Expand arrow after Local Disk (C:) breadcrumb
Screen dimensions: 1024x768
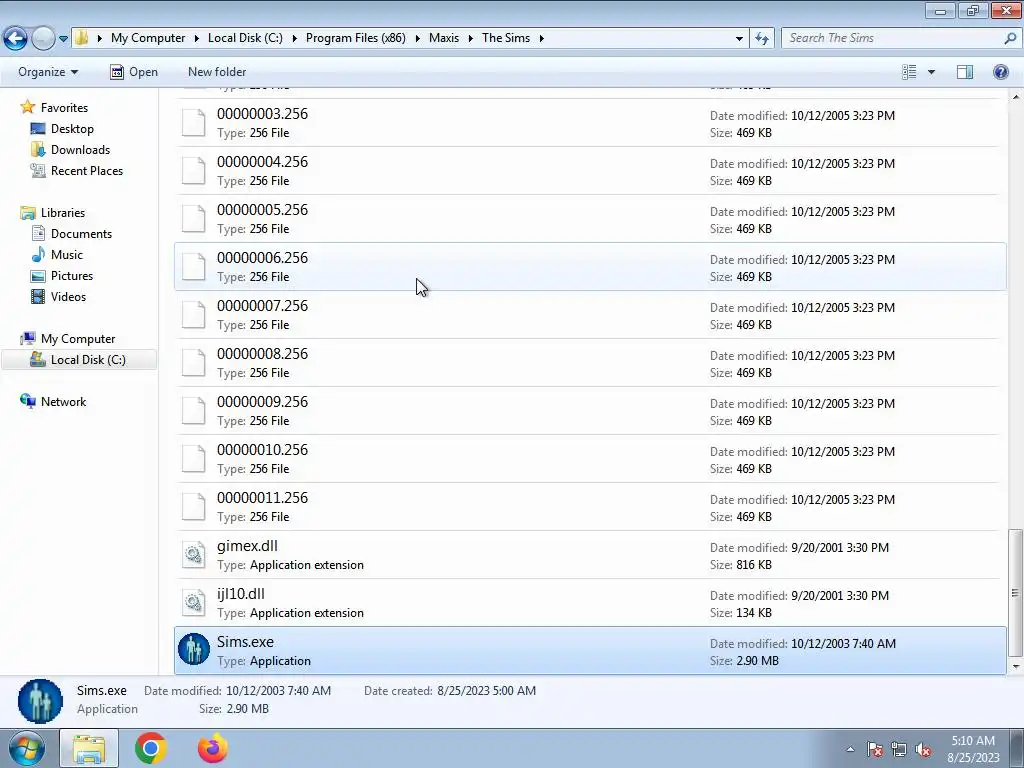pos(294,38)
